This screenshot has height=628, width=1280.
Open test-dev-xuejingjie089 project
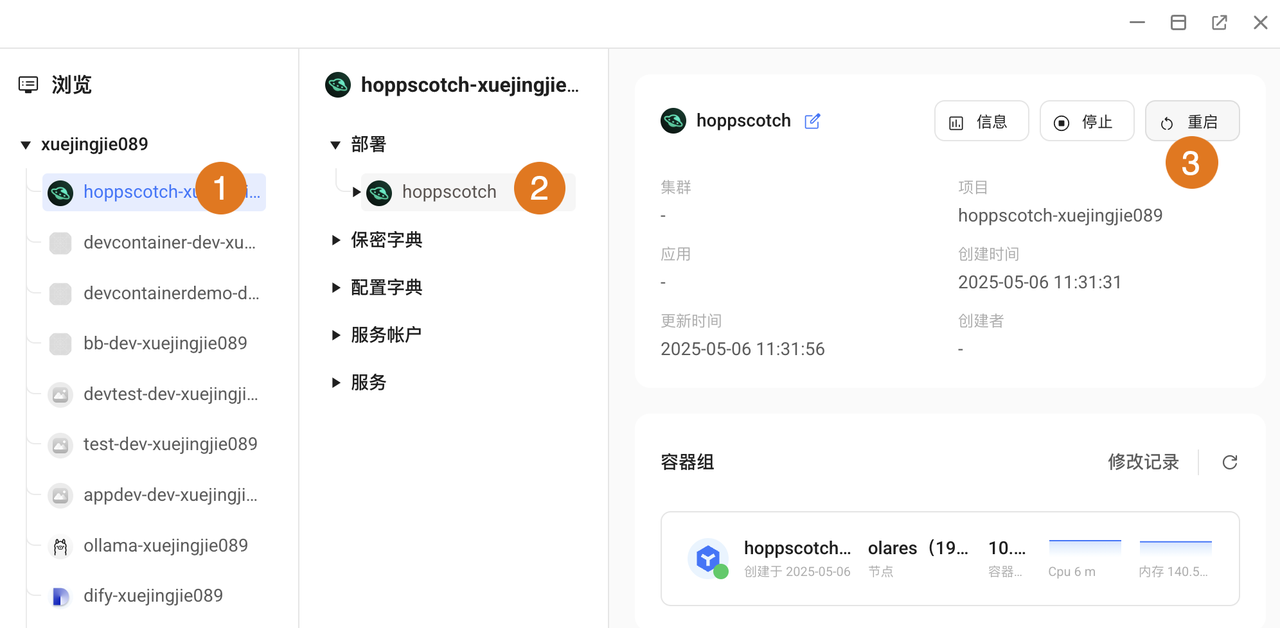point(170,444)
